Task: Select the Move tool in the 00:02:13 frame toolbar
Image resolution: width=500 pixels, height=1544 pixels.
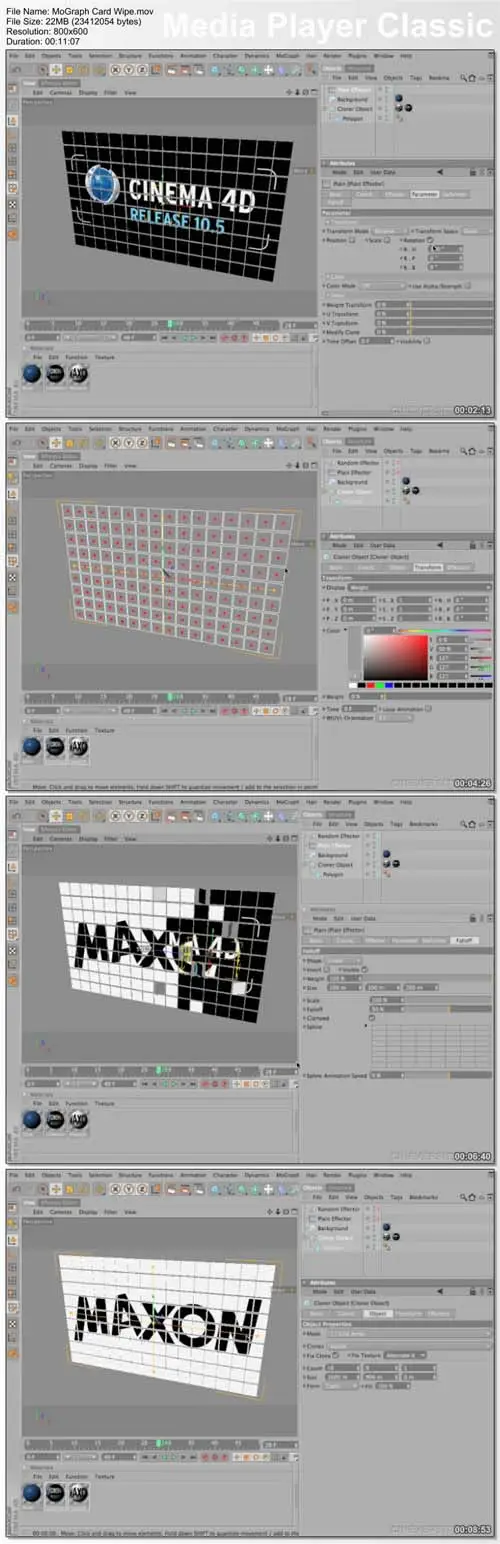Action: pos(55,69)
